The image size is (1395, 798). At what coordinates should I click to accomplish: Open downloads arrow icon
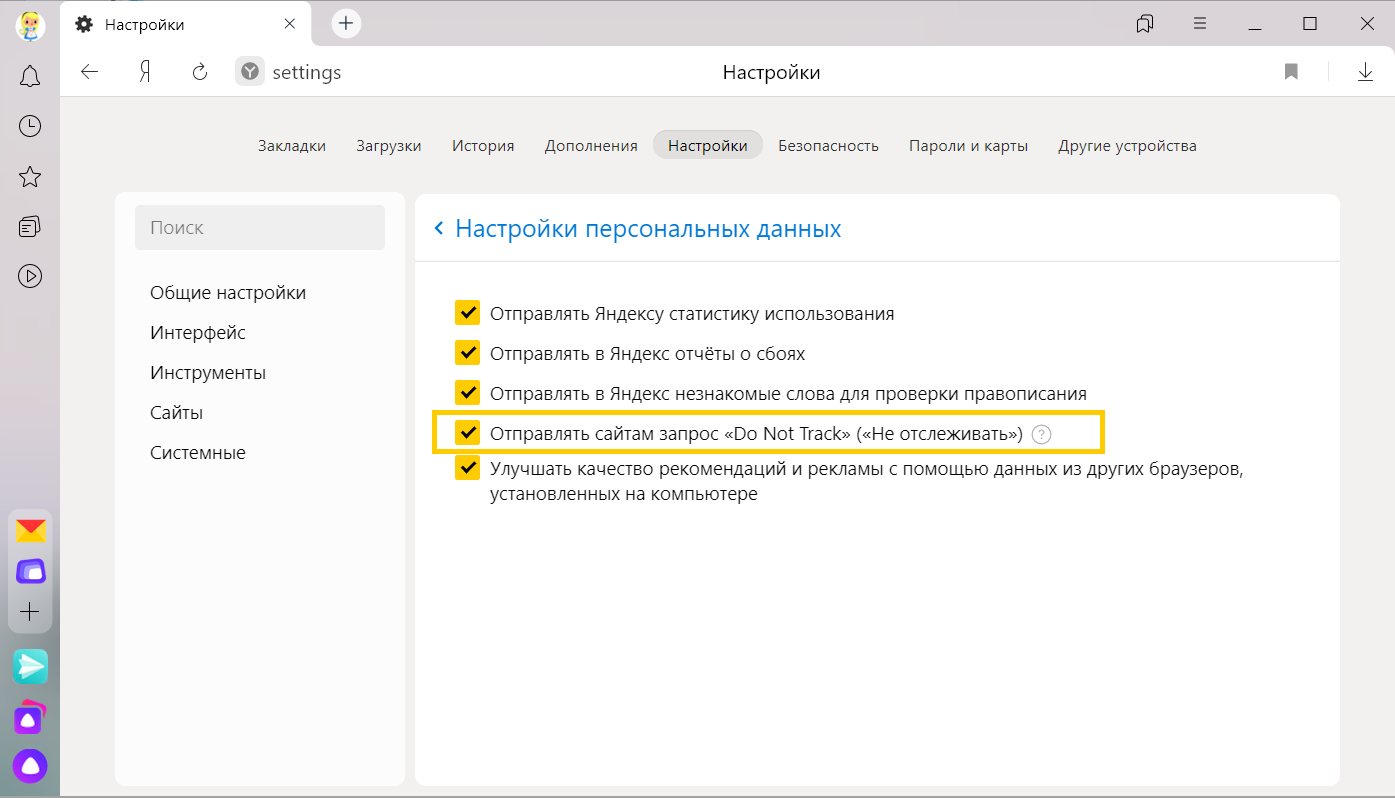point(1365,72)
